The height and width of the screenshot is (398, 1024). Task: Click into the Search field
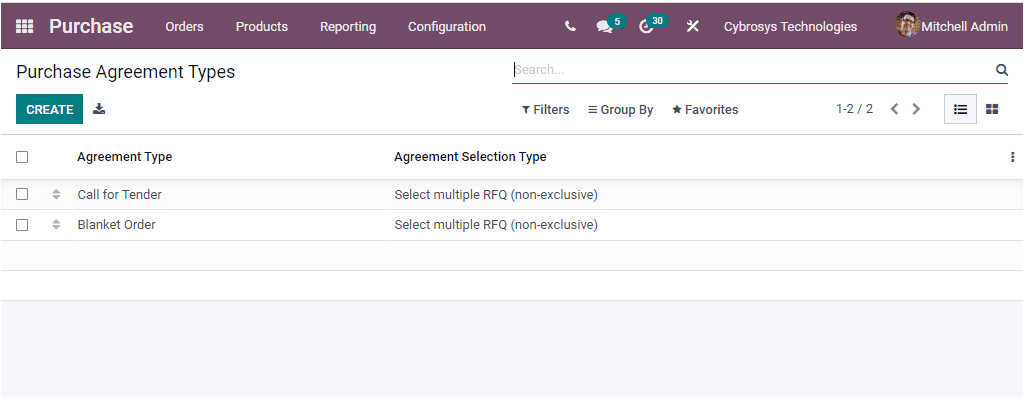point(751,70)
